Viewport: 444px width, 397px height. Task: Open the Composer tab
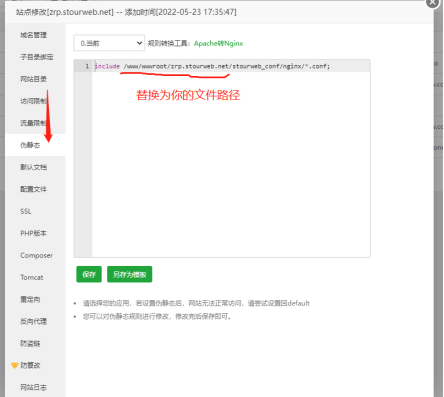[35, 255]
